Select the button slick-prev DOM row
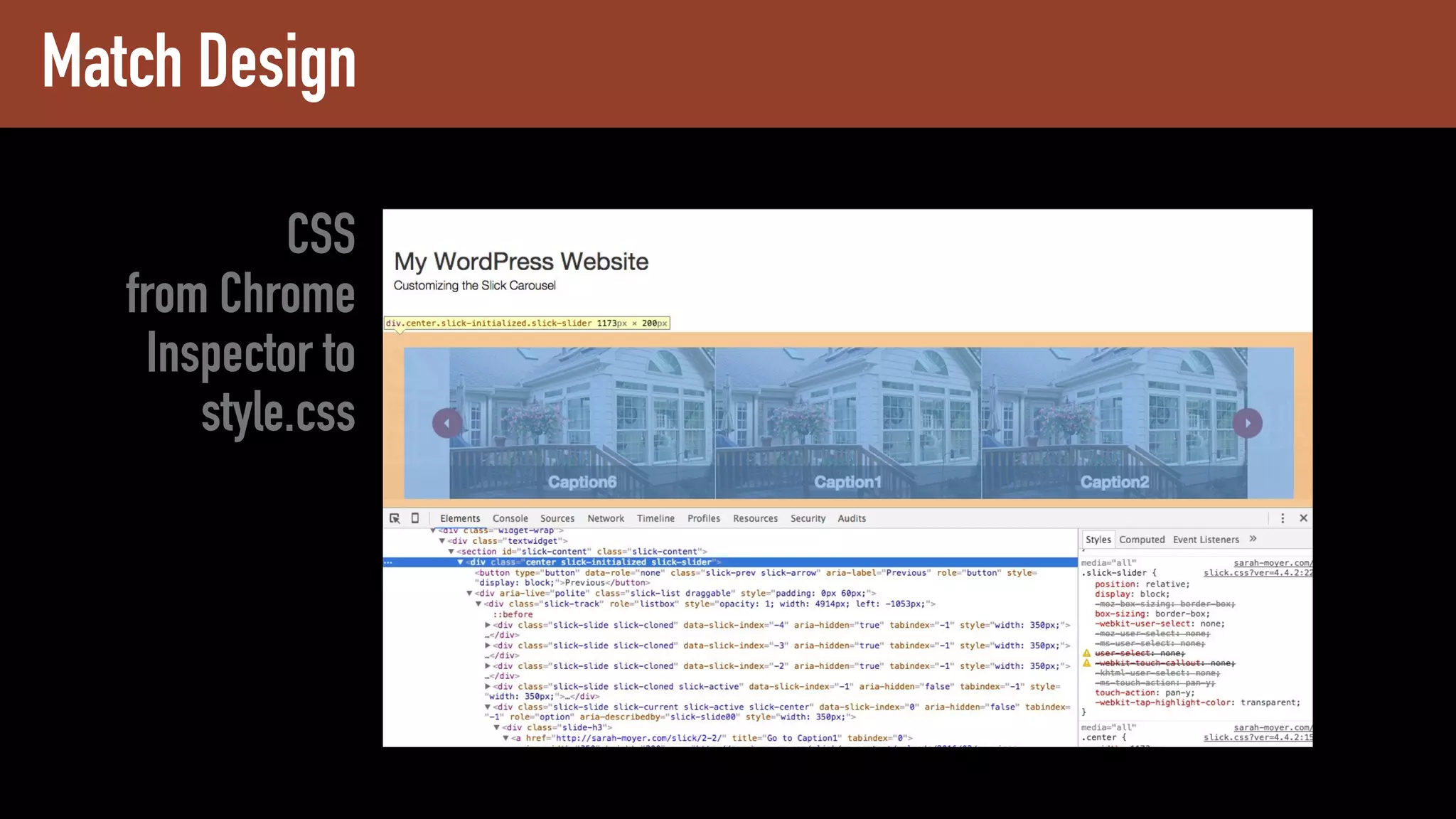 point(756,578)
